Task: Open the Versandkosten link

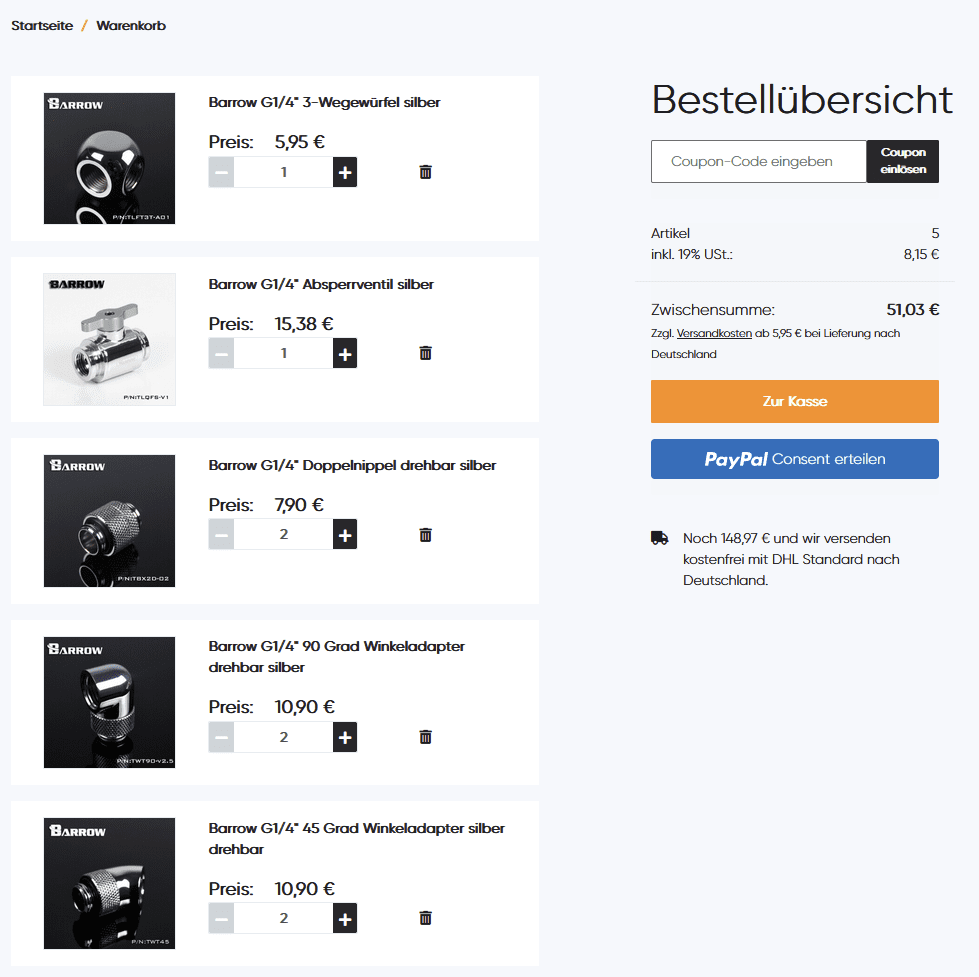Action: pos(714,333)
